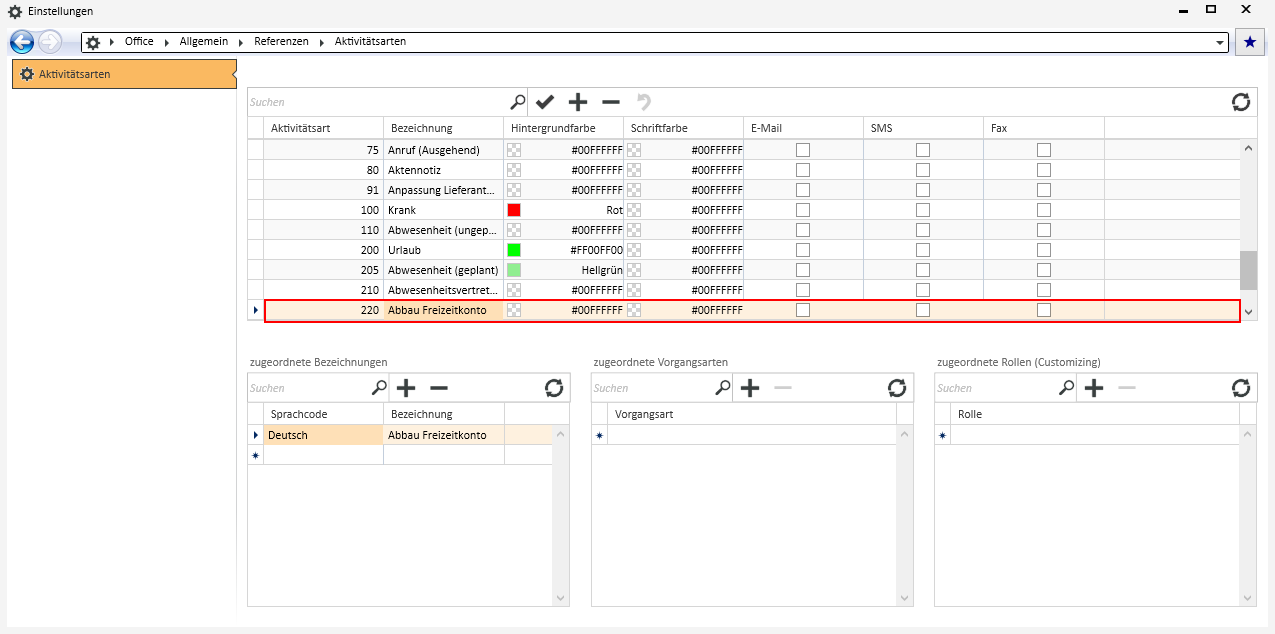This screenshot has height=634, width=1275.
Task: Save changes with the checkmark icon
Action: pyautogui.click(x=545, y=102)
